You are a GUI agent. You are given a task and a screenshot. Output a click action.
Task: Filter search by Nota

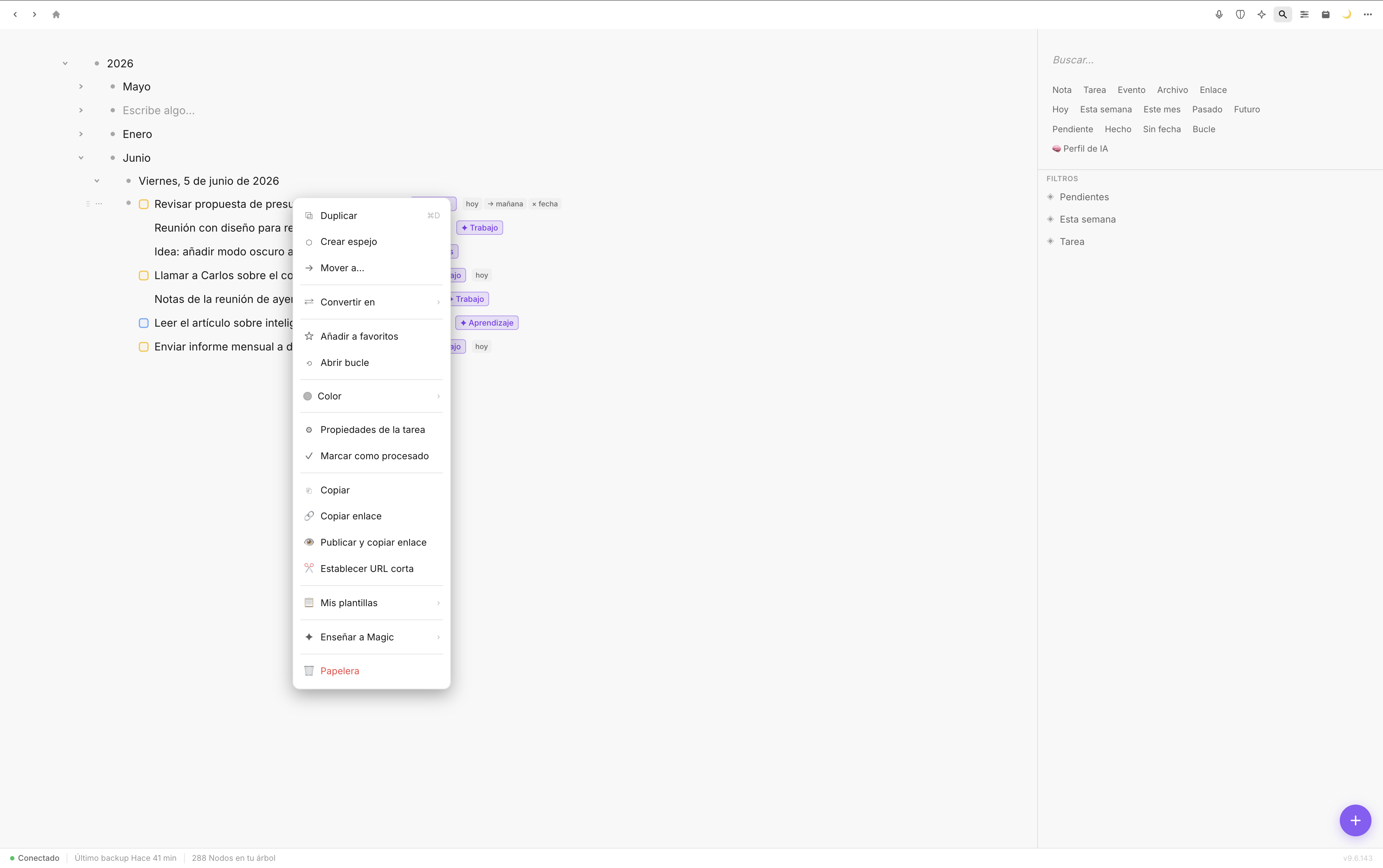(x=1061, y=90)
